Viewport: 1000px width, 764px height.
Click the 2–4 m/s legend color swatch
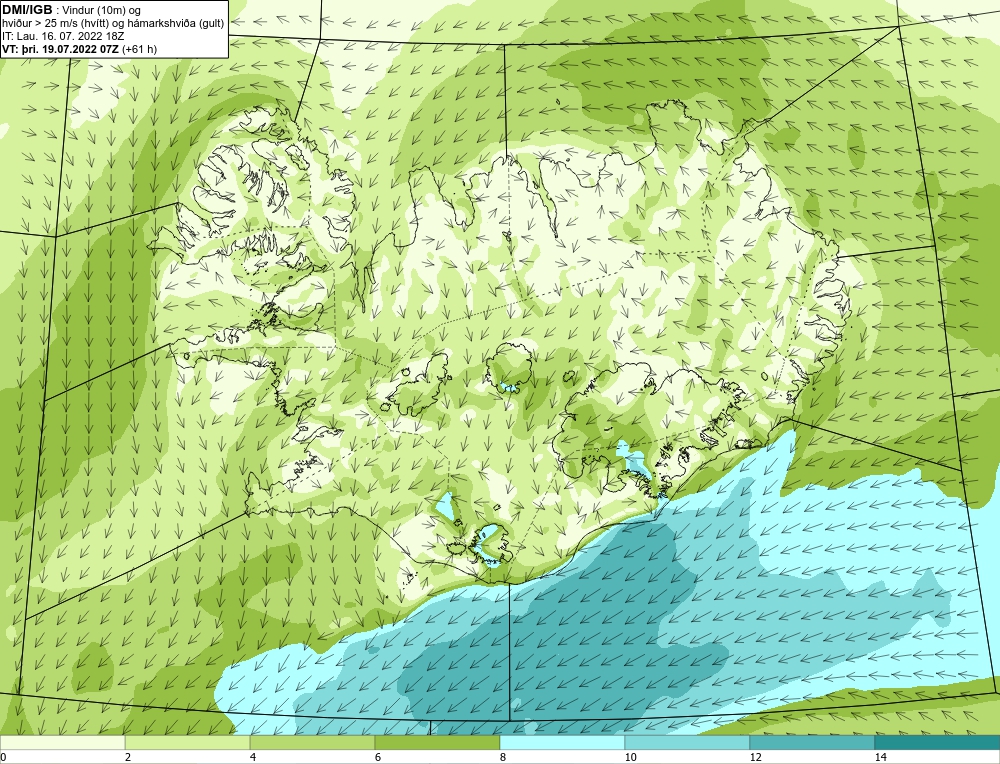(188, 742)
